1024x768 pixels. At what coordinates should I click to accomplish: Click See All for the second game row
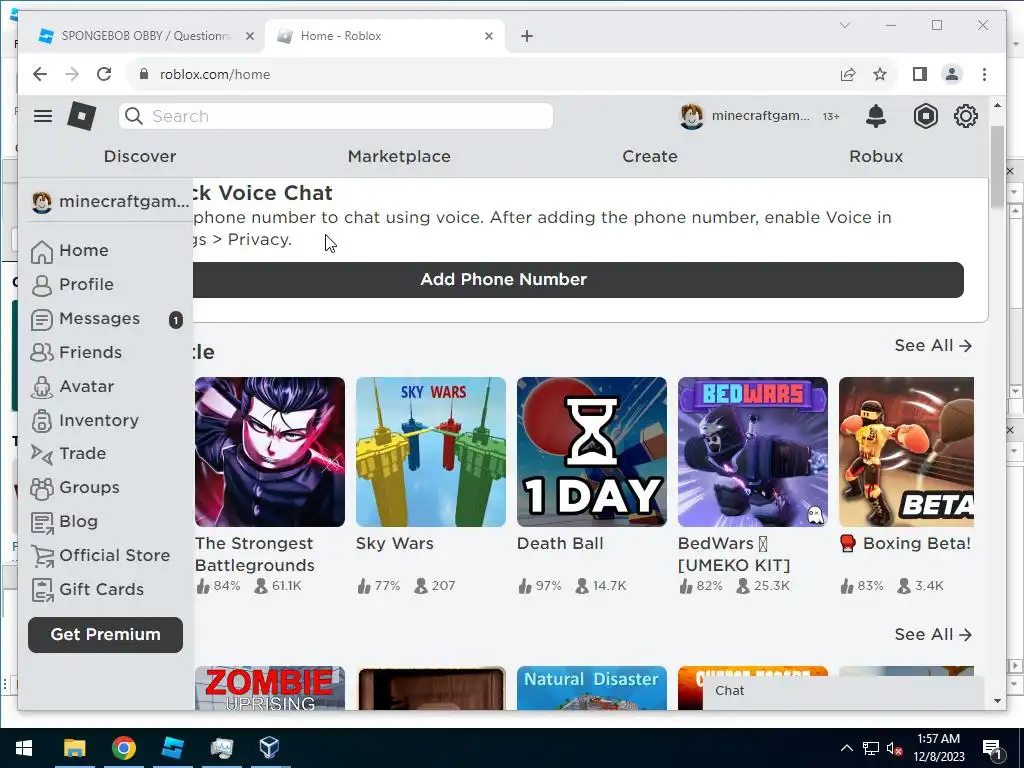933,635
